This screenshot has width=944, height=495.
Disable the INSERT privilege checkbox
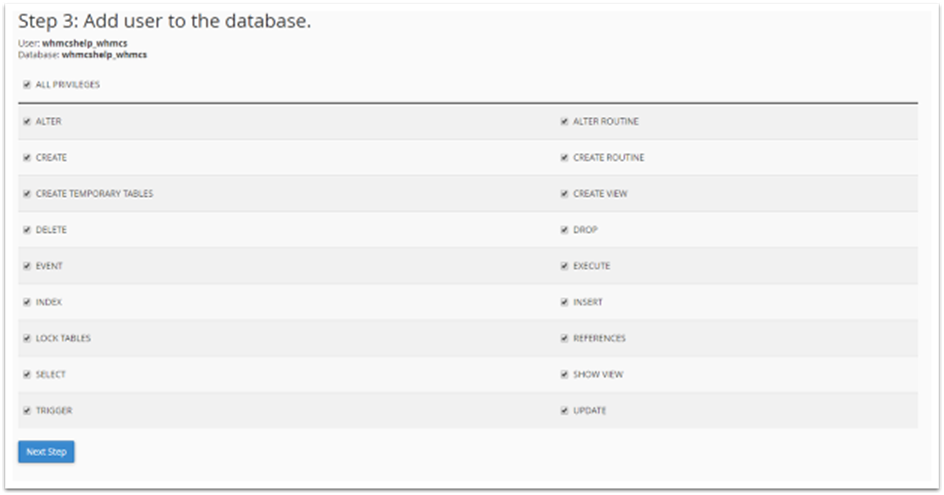tap(564, 302)
